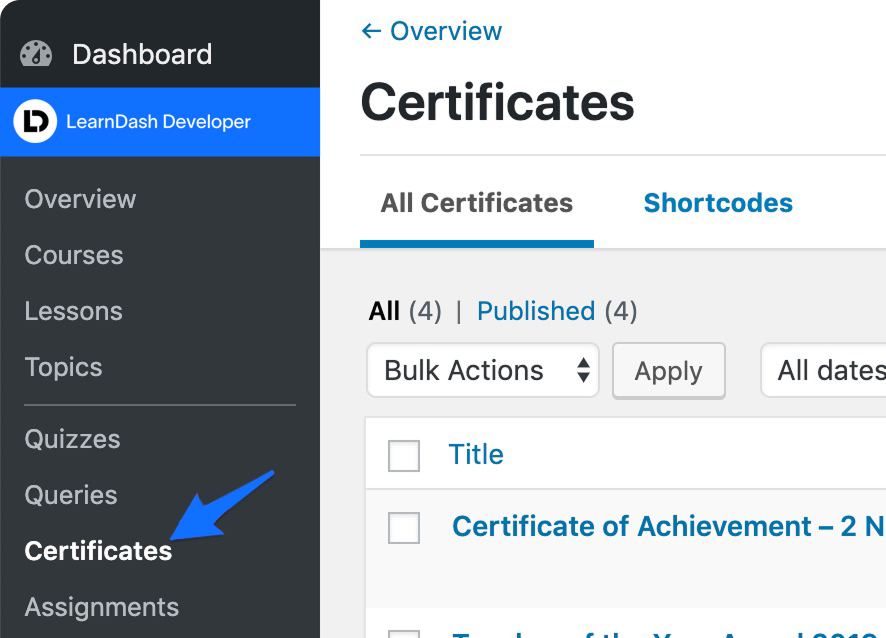
Task: Tick the Certificate of Achievement checkbox
Action: (x=404, y=527)
